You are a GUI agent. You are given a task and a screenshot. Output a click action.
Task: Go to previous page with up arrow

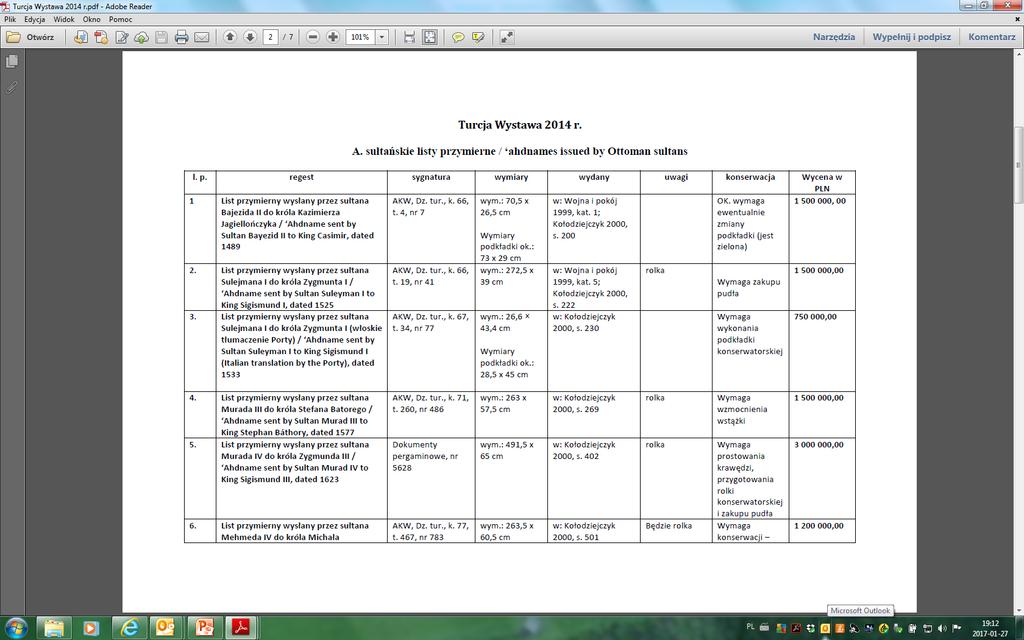click(230, 37)
